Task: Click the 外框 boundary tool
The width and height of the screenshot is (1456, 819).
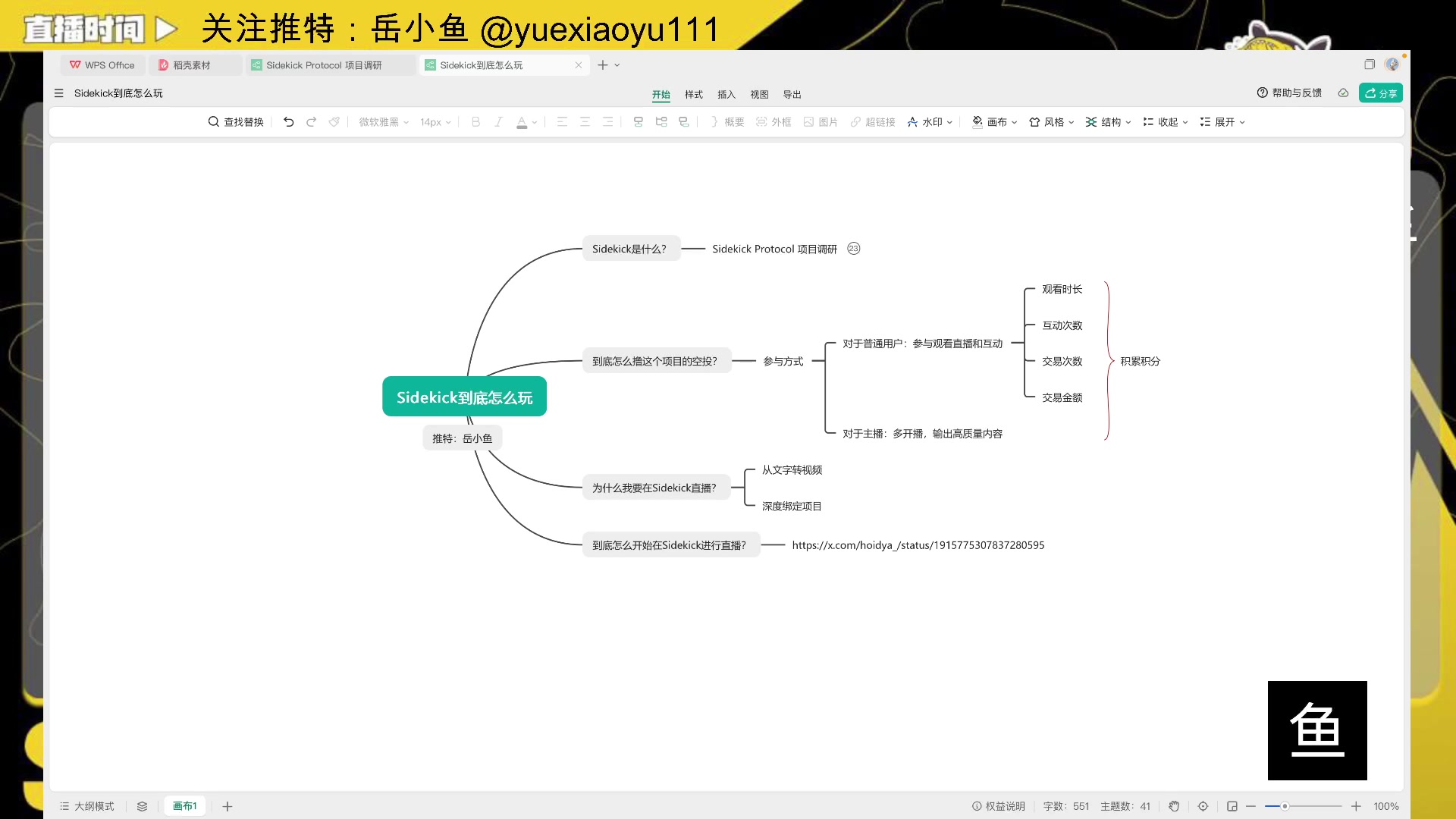Action: click(x=773, y=122)
